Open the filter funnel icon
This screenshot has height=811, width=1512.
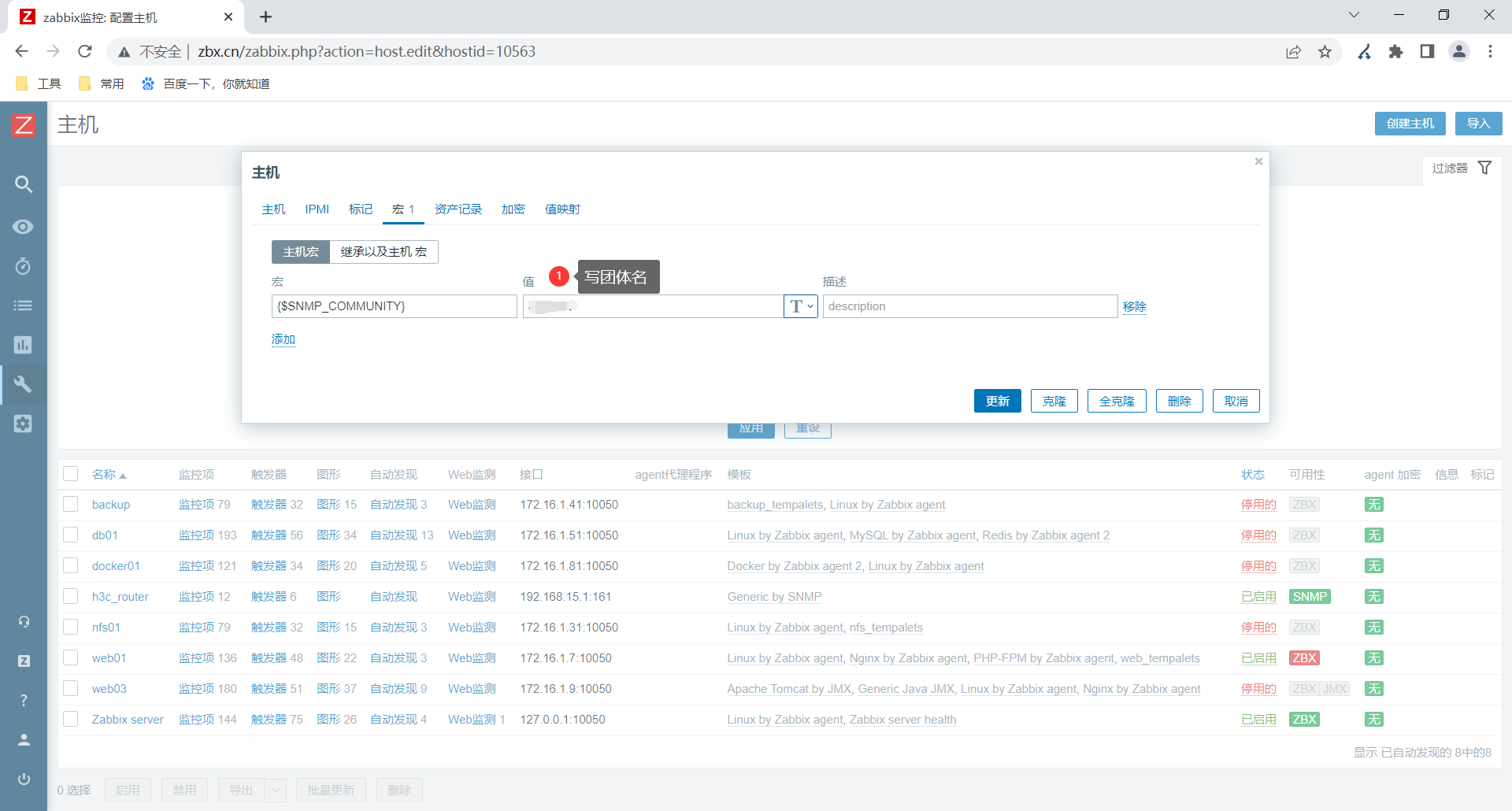(x=1484, y=168)
